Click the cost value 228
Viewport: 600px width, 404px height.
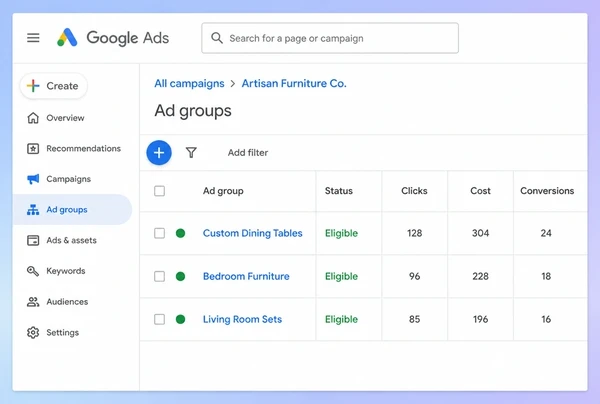tap(480, 276)
